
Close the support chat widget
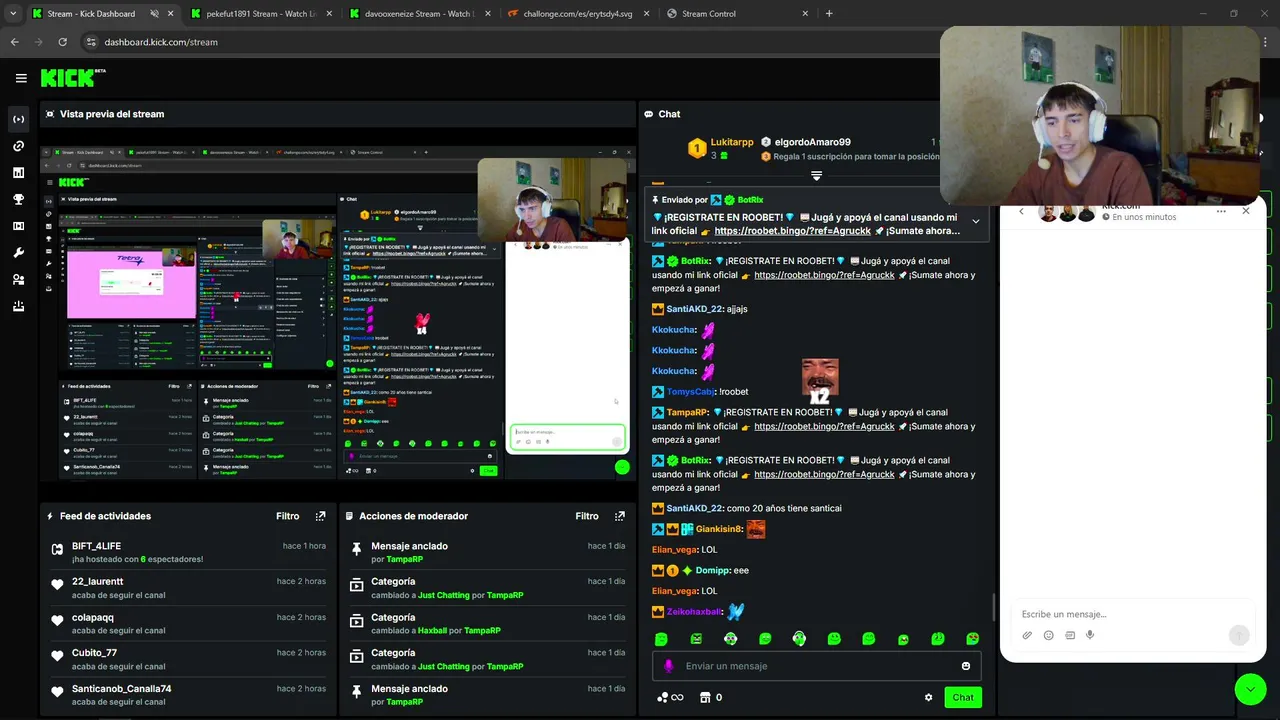point(1246,211)
